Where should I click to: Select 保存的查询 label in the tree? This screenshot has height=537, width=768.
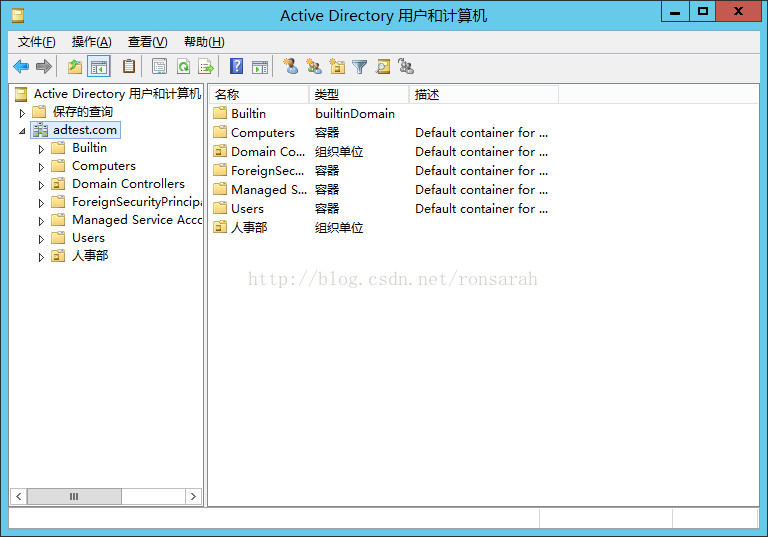pos(83,112)
